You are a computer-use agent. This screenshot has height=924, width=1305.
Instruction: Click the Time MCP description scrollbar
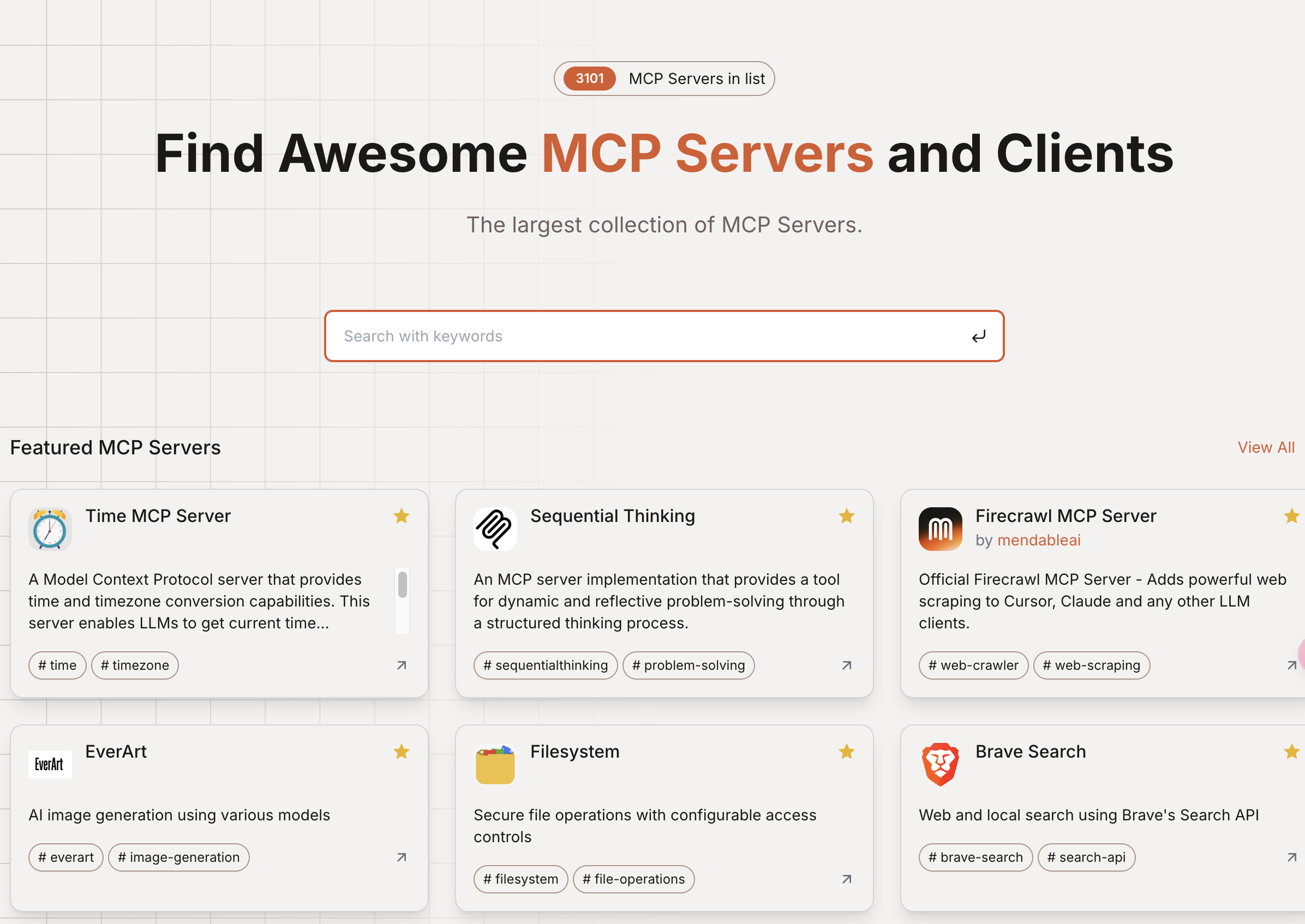coord(403,585)
